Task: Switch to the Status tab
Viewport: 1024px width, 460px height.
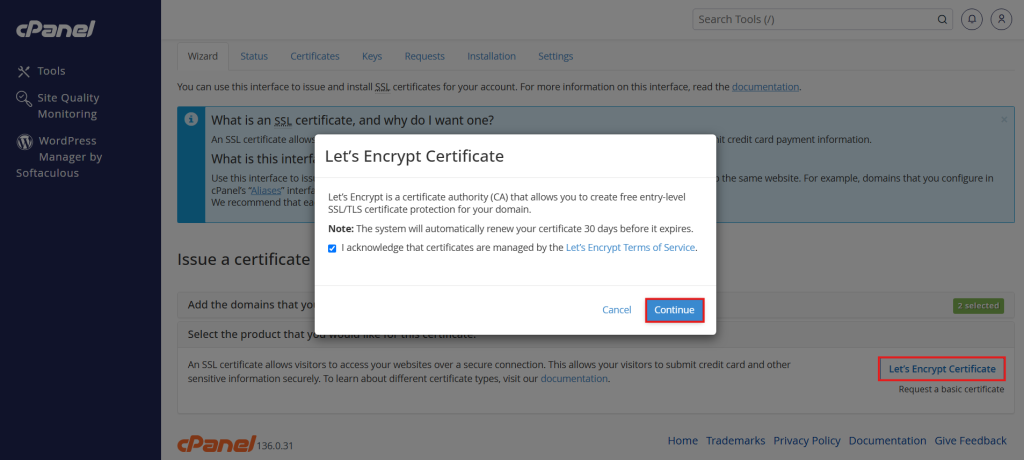Action: coord(254,56)
